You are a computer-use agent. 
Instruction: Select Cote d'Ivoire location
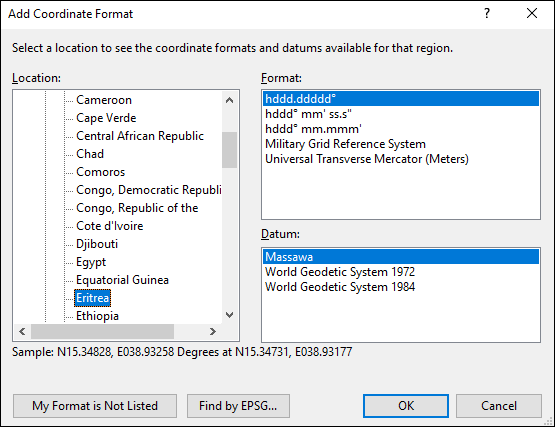[x=109, y=226]
